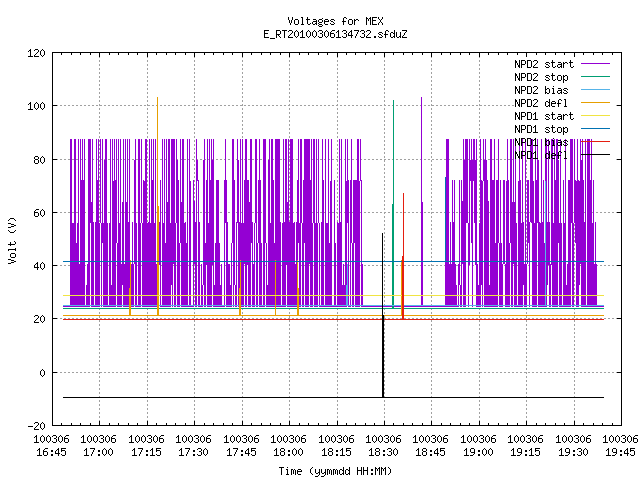This screenshot has height=480, width=640.
Task: Click the dark blue NPD1 stop legend line sample
Action: tap(595, 129)
